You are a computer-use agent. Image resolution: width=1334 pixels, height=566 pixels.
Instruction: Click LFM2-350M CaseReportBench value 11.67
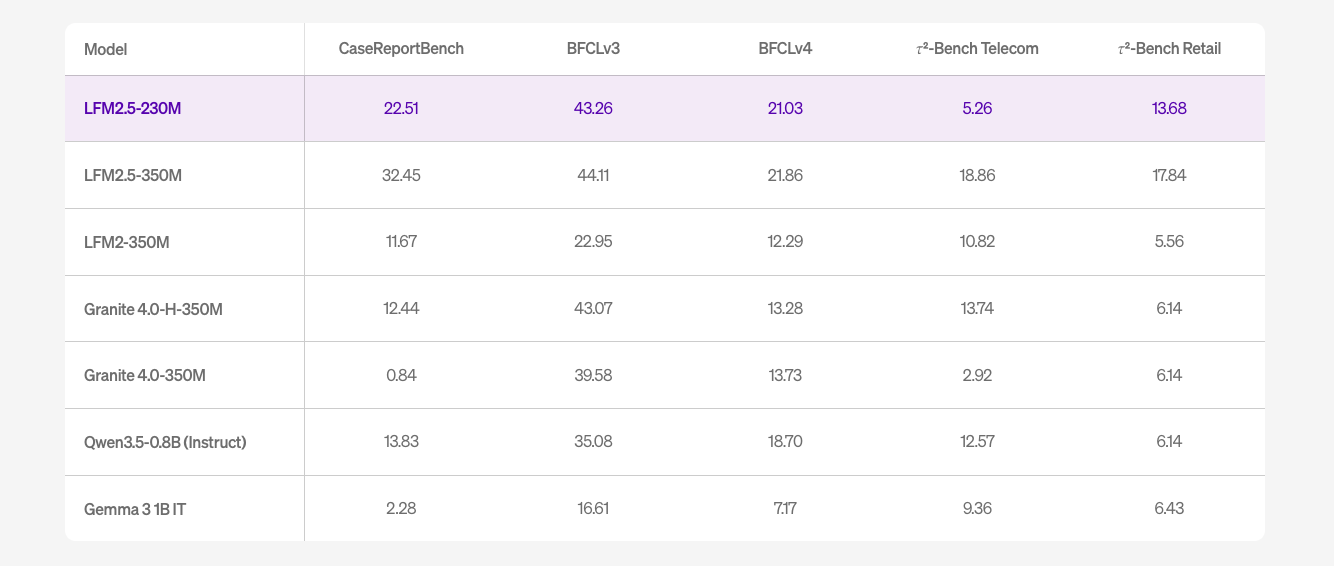[401, 242]
